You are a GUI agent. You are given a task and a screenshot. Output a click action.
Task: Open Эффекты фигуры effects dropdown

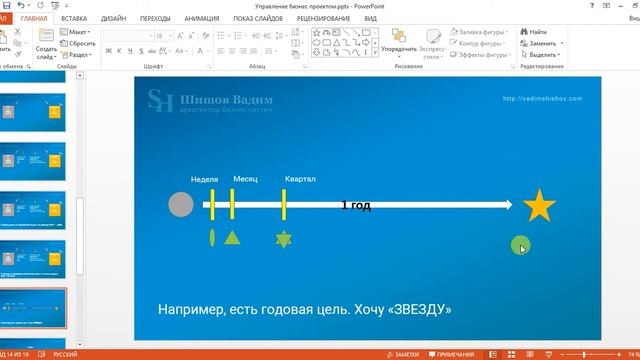[x=480, y=55]
